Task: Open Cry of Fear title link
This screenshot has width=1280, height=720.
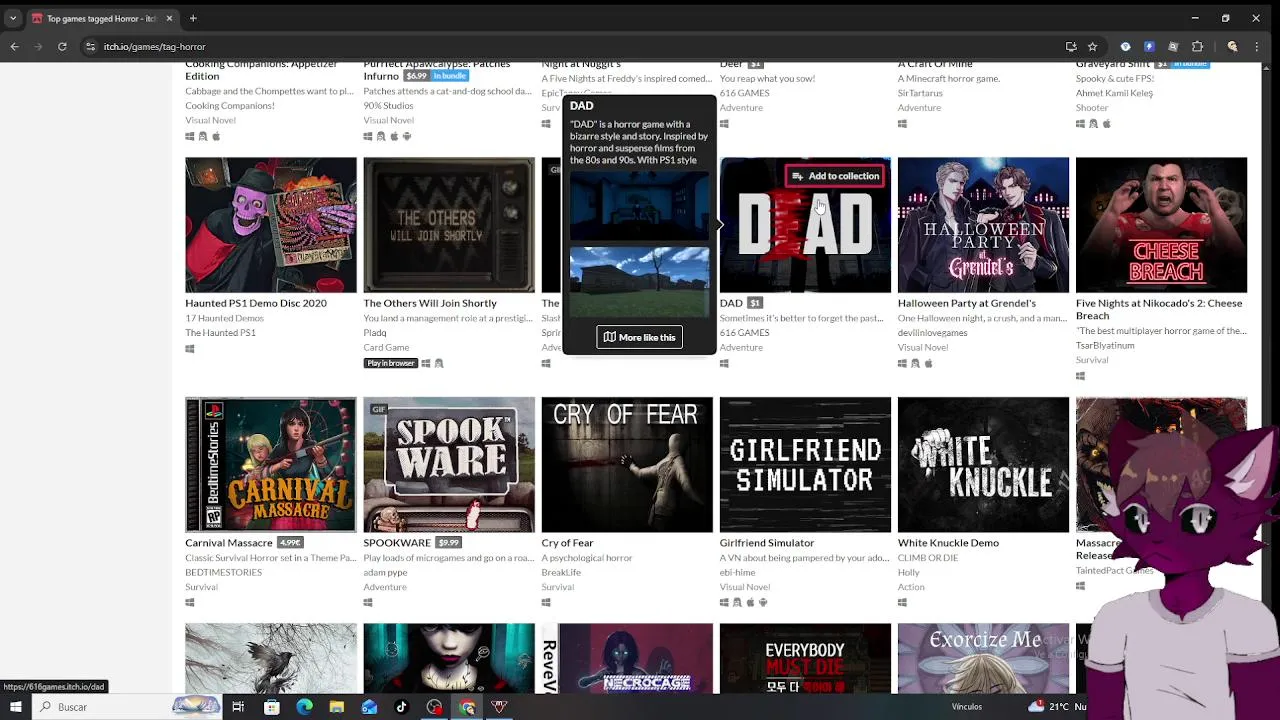Action: point(567,543)
